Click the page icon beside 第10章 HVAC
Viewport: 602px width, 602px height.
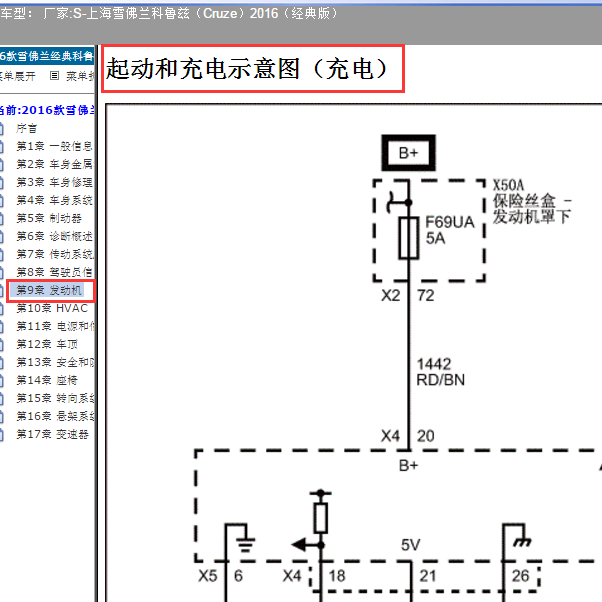(2, 309)
